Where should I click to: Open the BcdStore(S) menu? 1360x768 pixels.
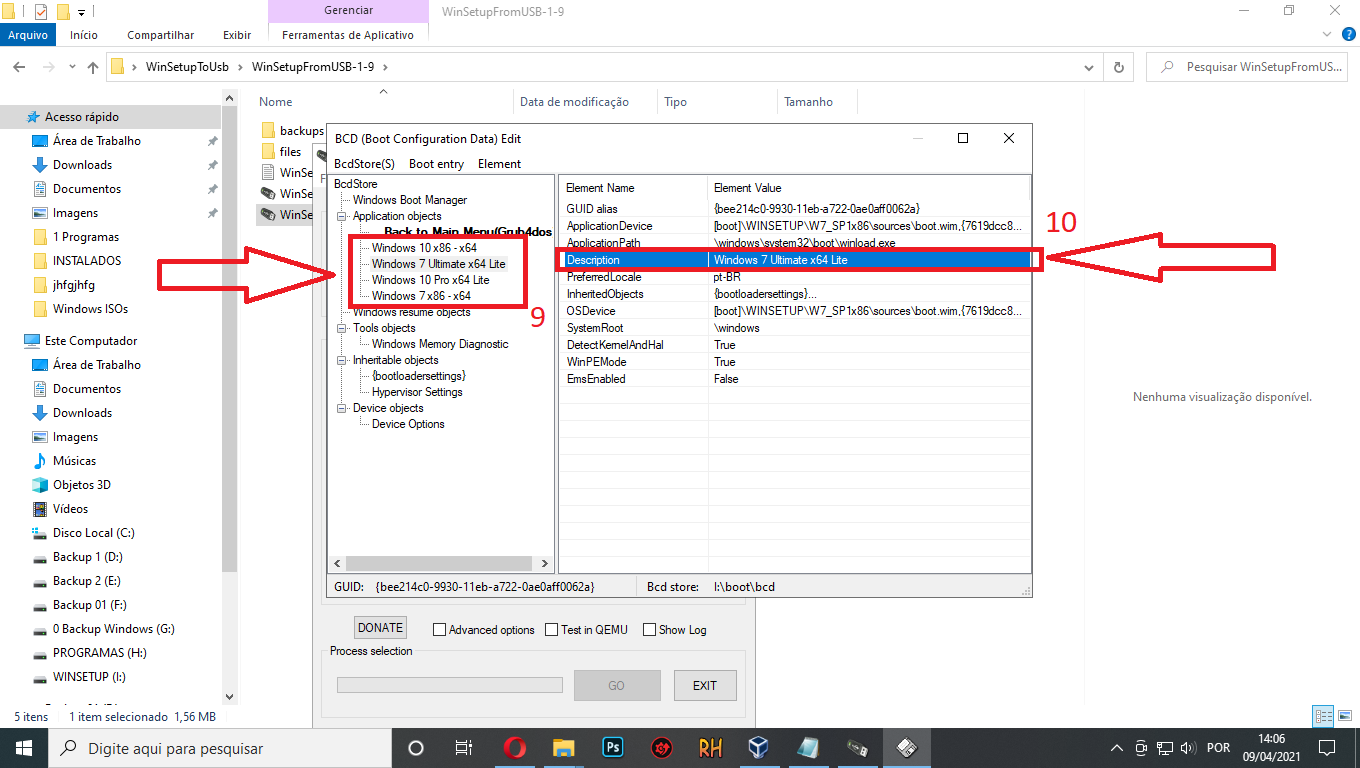[364, 164]
